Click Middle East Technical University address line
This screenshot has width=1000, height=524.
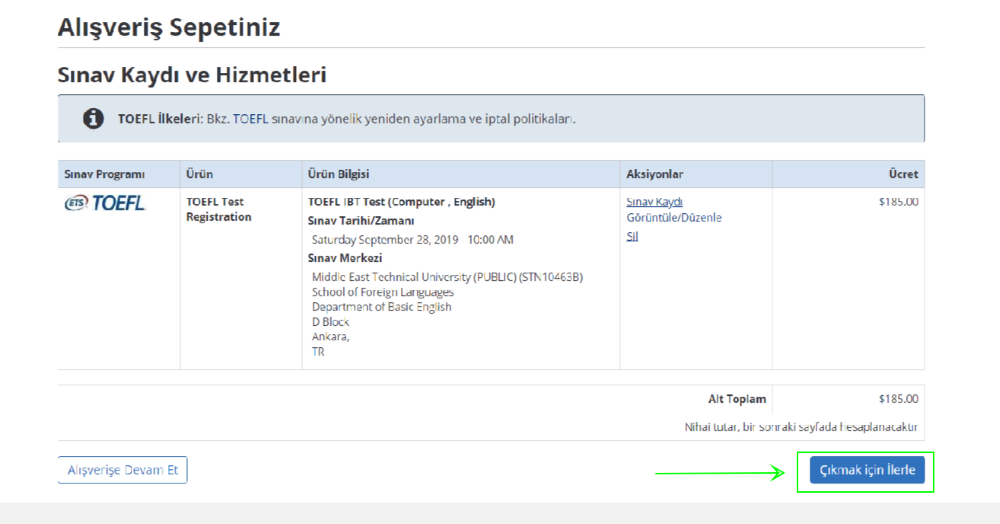(447, 277)
